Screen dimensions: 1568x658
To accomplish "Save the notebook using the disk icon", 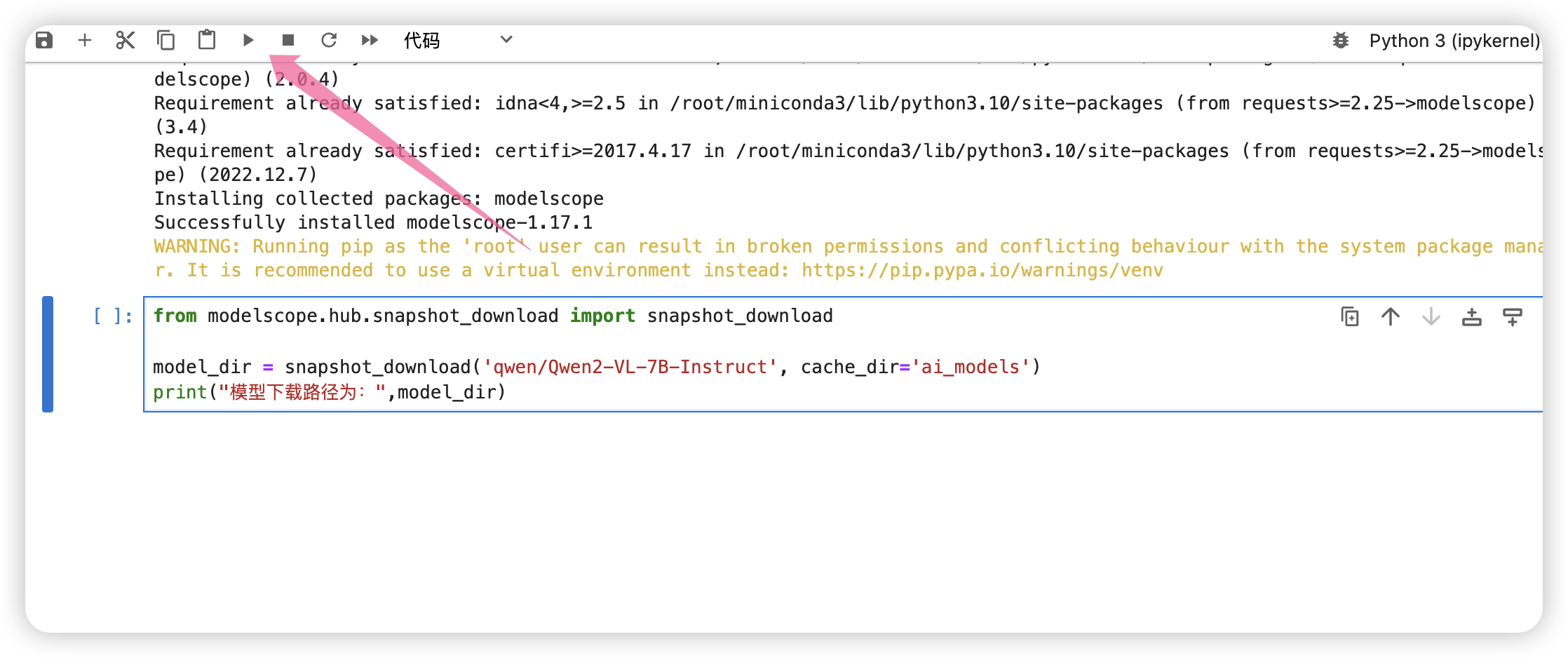I will [x=44, y=40].
